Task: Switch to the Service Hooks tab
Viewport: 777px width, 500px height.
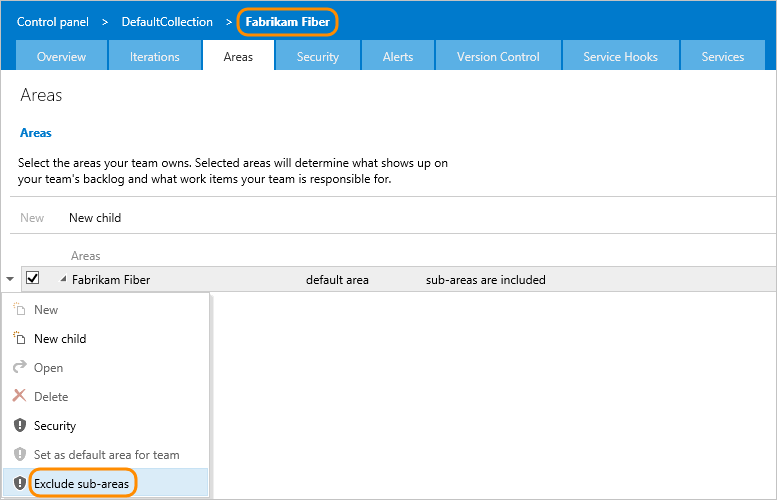Action: click(620, 56)
